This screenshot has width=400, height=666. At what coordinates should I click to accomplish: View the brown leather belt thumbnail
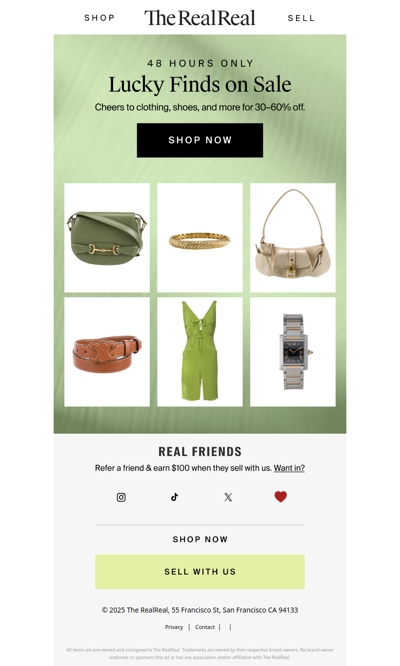pos(107,352)
